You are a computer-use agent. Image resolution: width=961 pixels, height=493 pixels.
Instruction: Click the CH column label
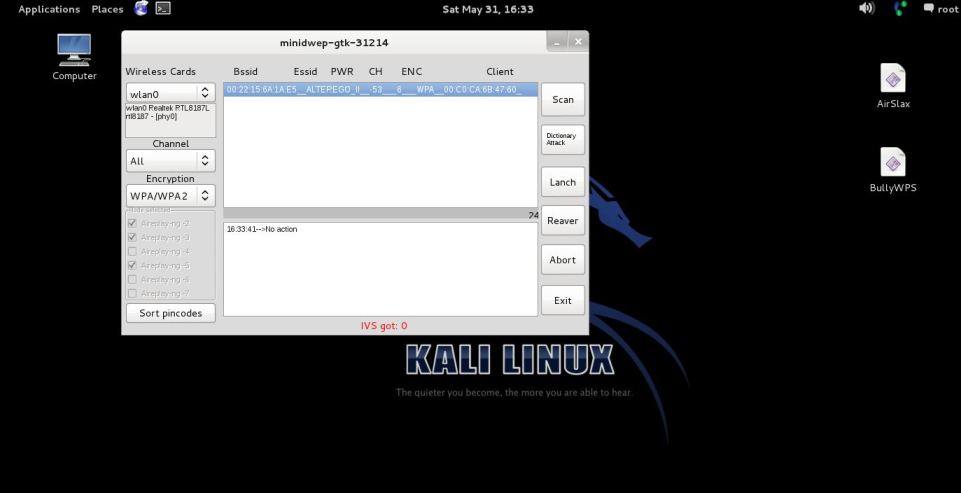click(x=376, y=72)
